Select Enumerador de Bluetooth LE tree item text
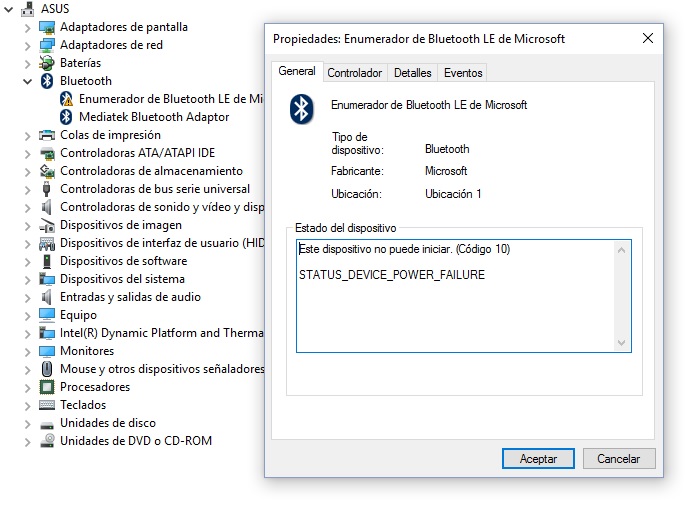The image size is (687, 523). (170, 99)
